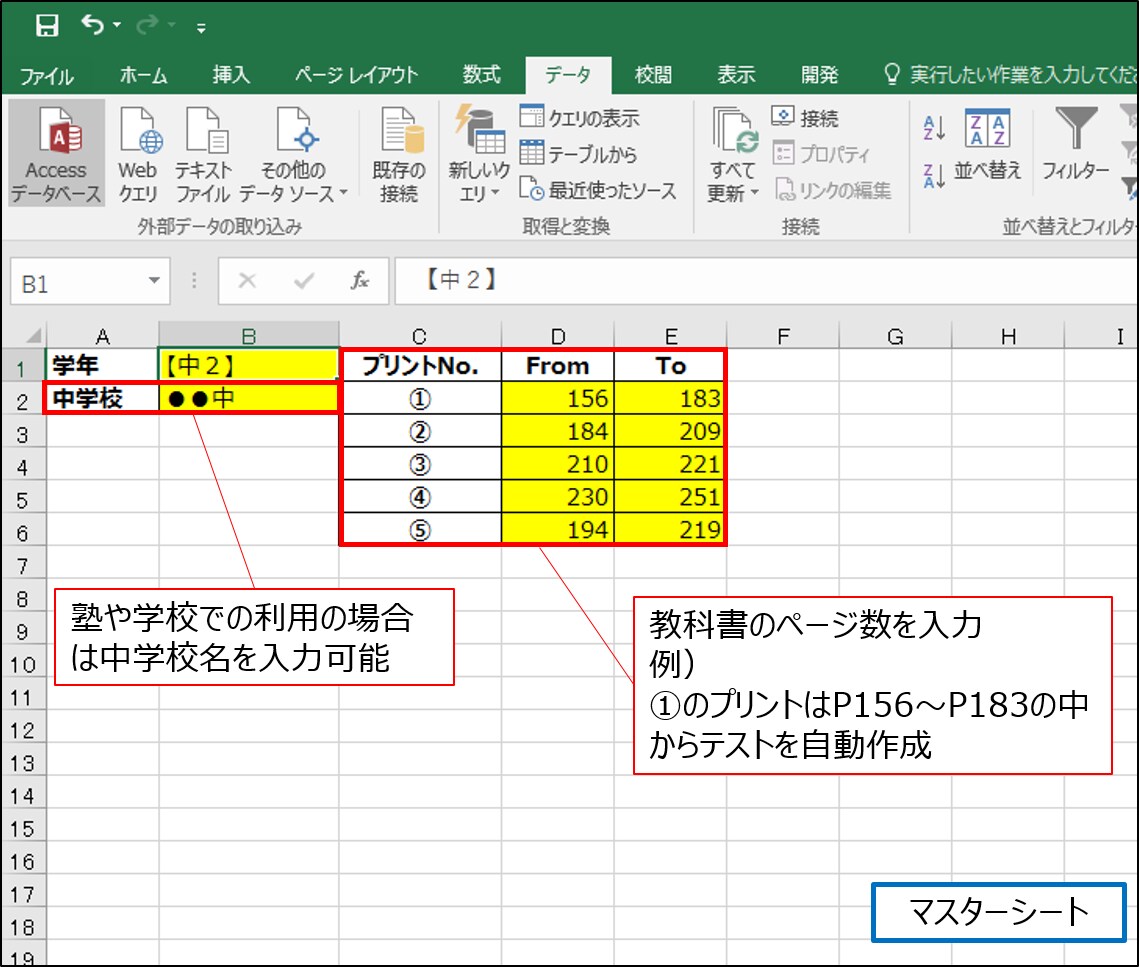Click the Cancel X formula bar icon
1139x967 pixels.
click(x=247, y=280)
